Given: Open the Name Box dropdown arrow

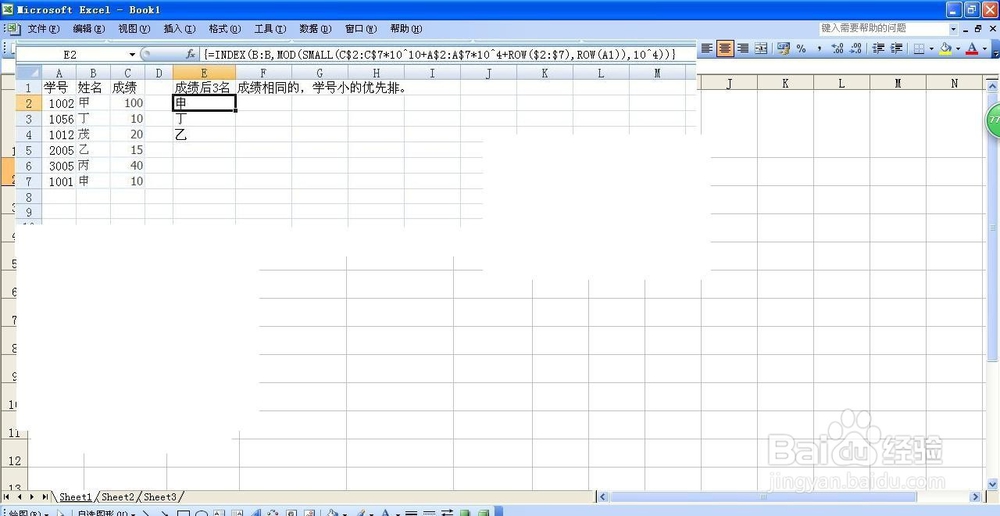Looking at the screenshot, I should point(133,55).
